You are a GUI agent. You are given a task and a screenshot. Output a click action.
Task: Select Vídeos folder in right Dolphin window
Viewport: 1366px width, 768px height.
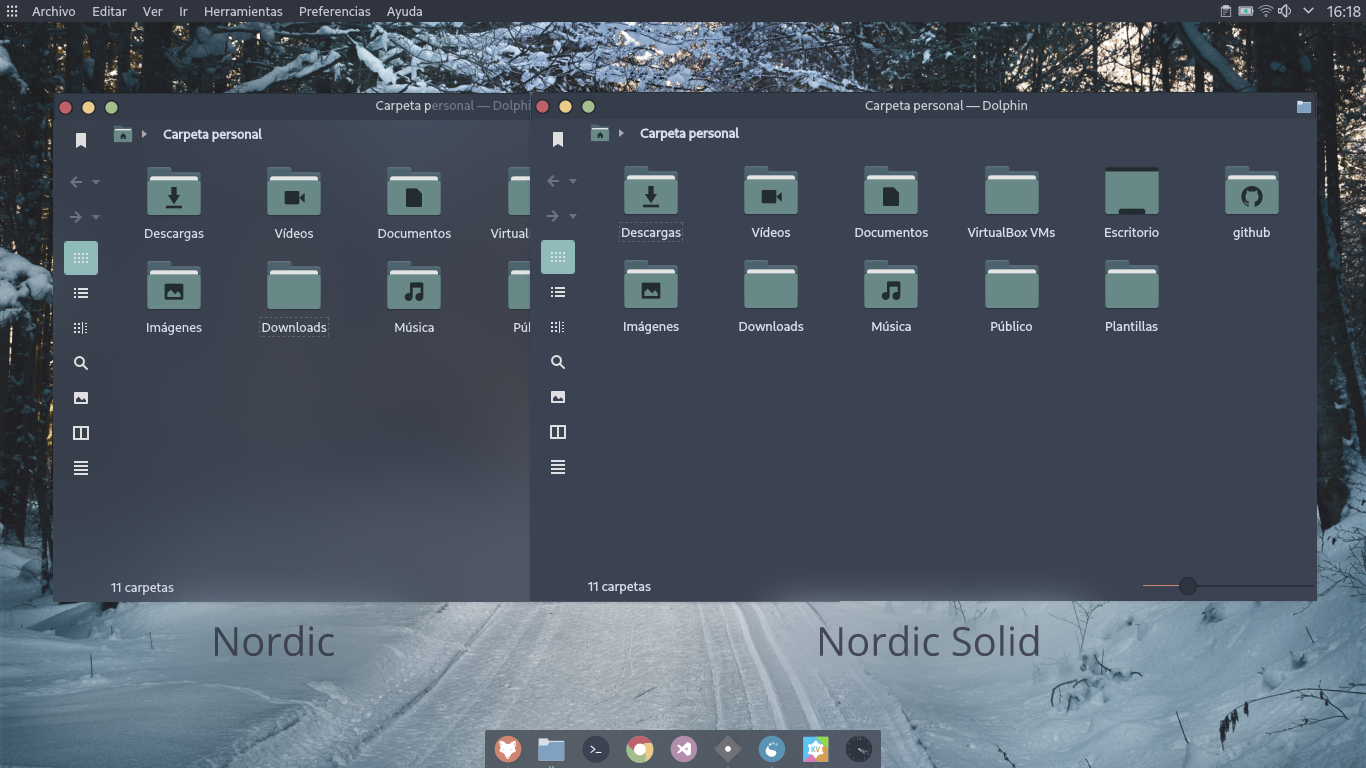click(770, 204)
